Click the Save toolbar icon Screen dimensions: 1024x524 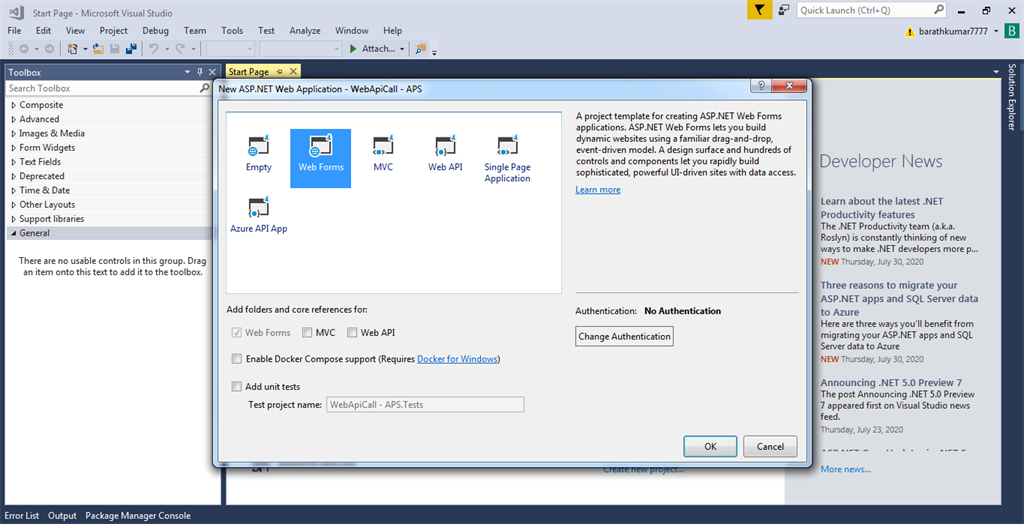coord(114,48)
